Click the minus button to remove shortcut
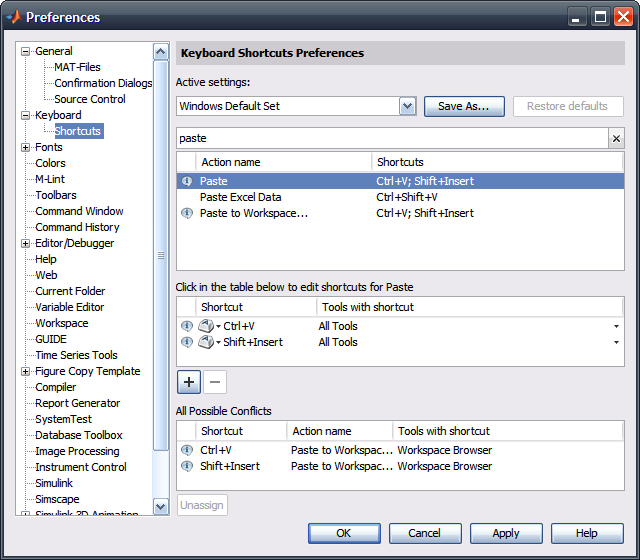This screenshot has height=560, width=640. tap(215, 381)
